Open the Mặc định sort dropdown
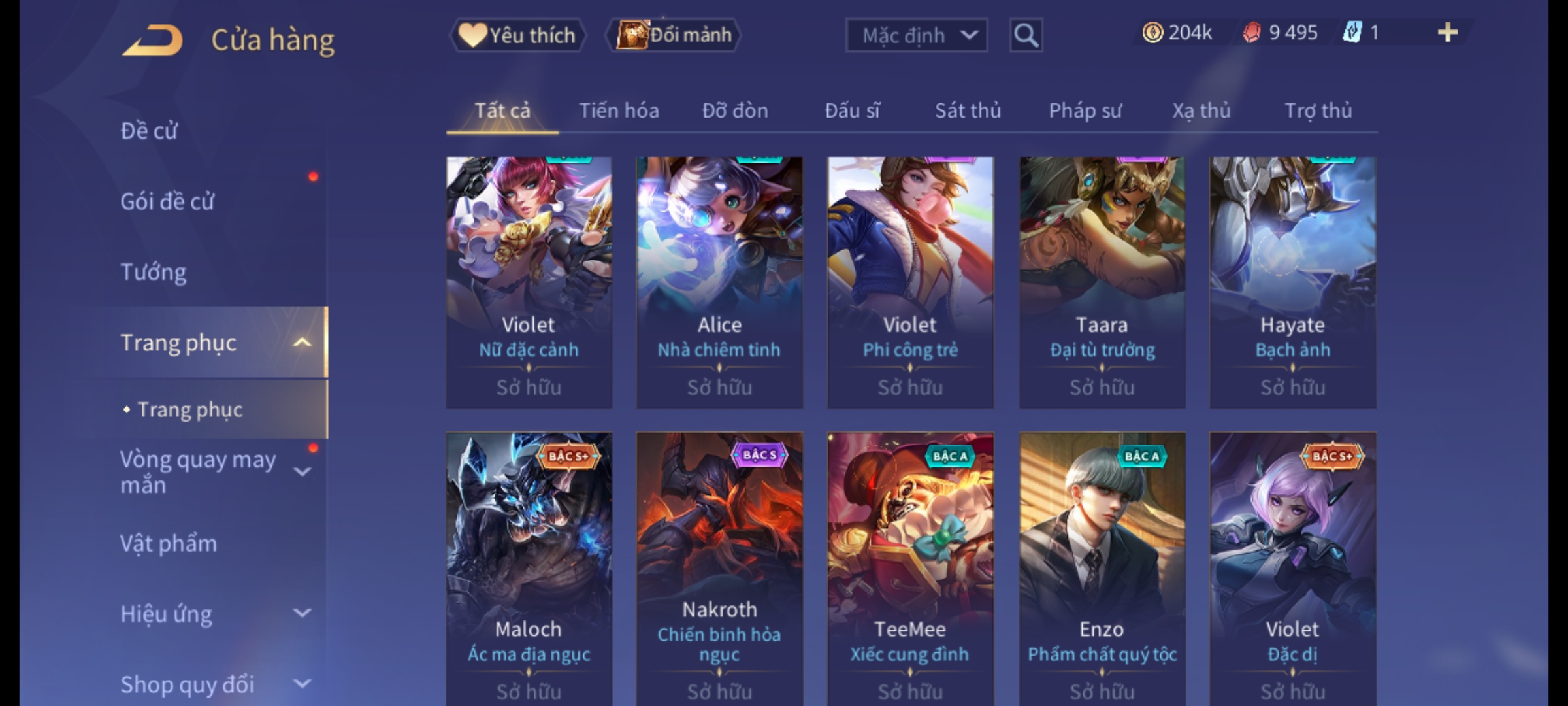Screen dimensions: 1568x706 [916, 35]
